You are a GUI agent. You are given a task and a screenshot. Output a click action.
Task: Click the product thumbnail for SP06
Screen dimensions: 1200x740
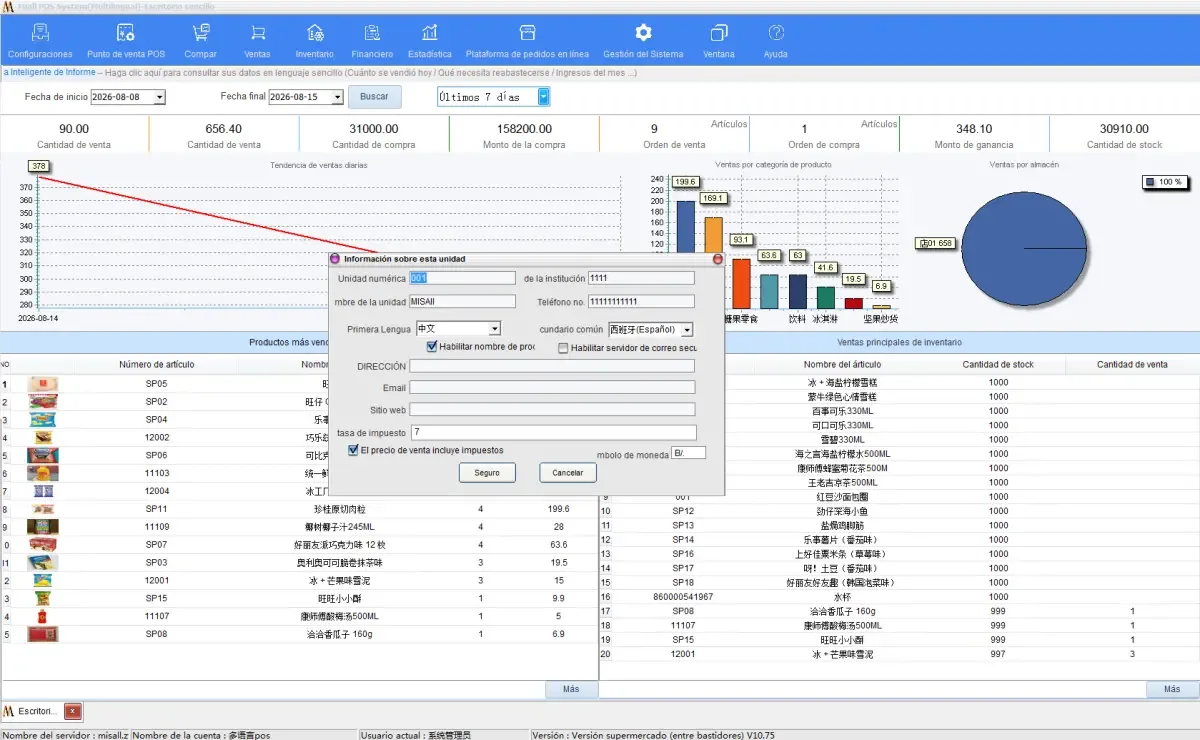coord(42,455)
